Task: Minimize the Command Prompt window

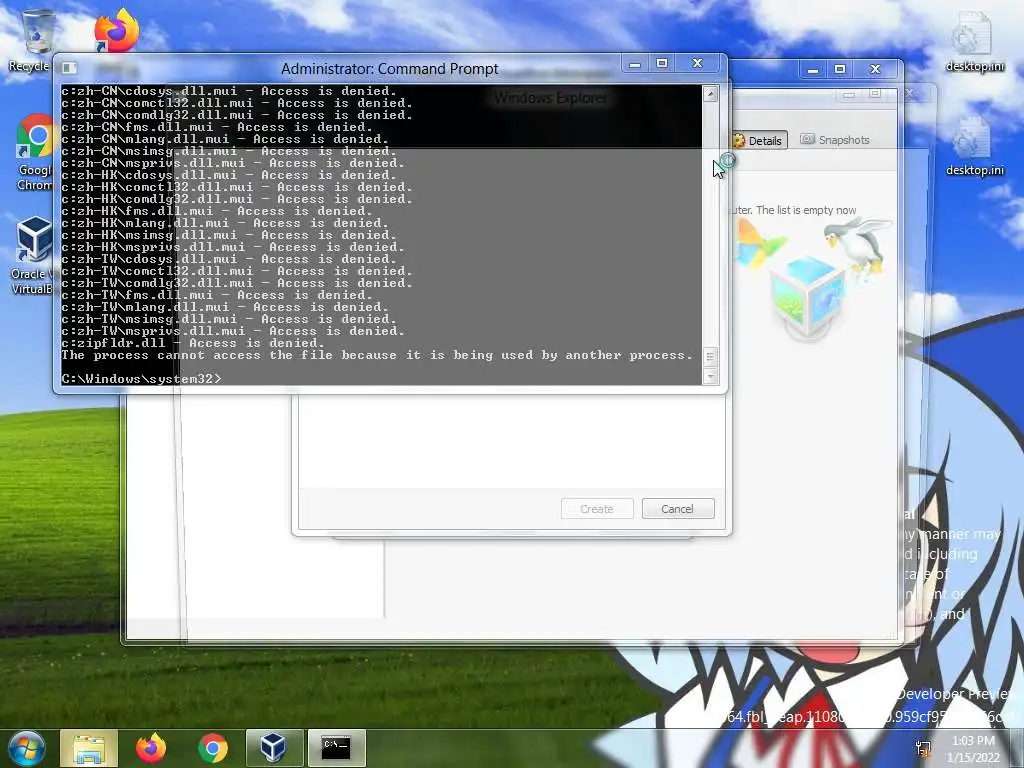Action: 635,64
